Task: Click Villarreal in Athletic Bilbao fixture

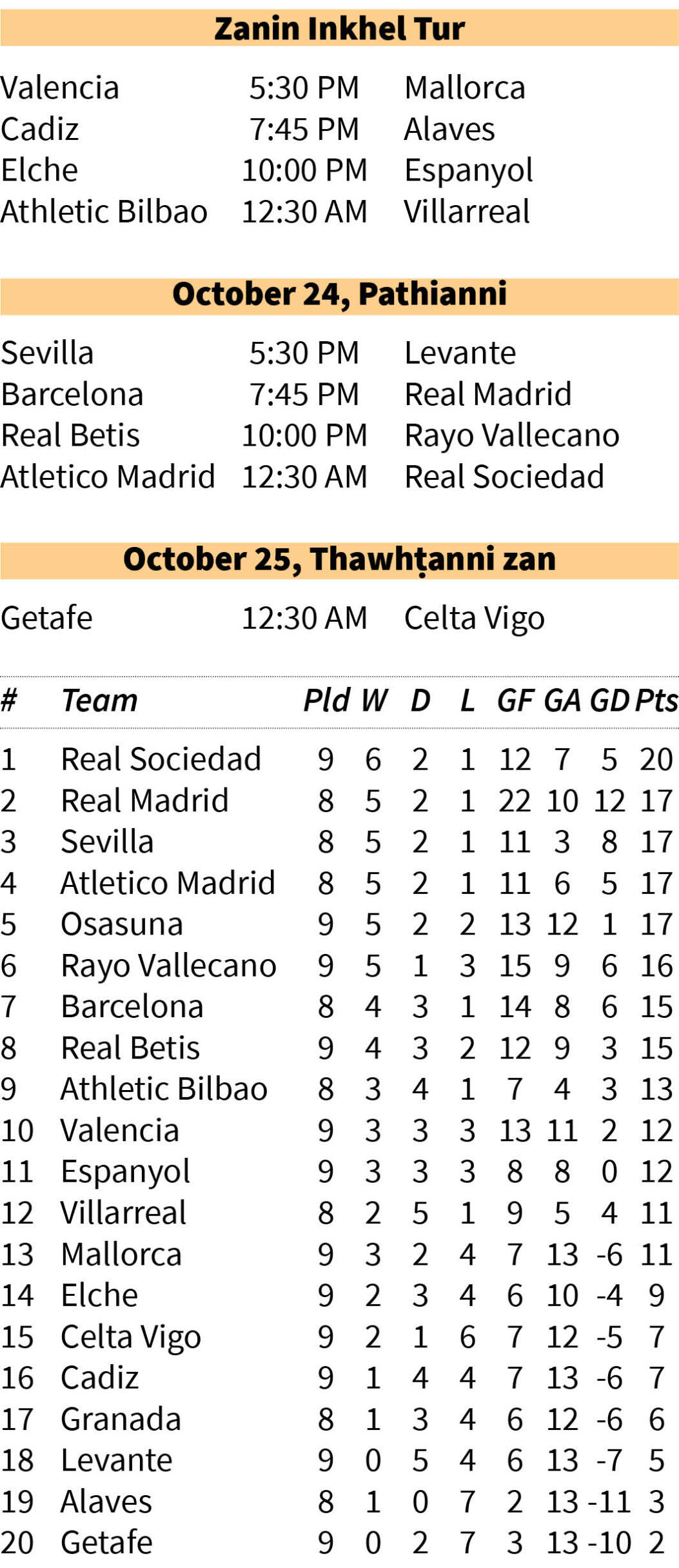Action: [x=467, y=212]
